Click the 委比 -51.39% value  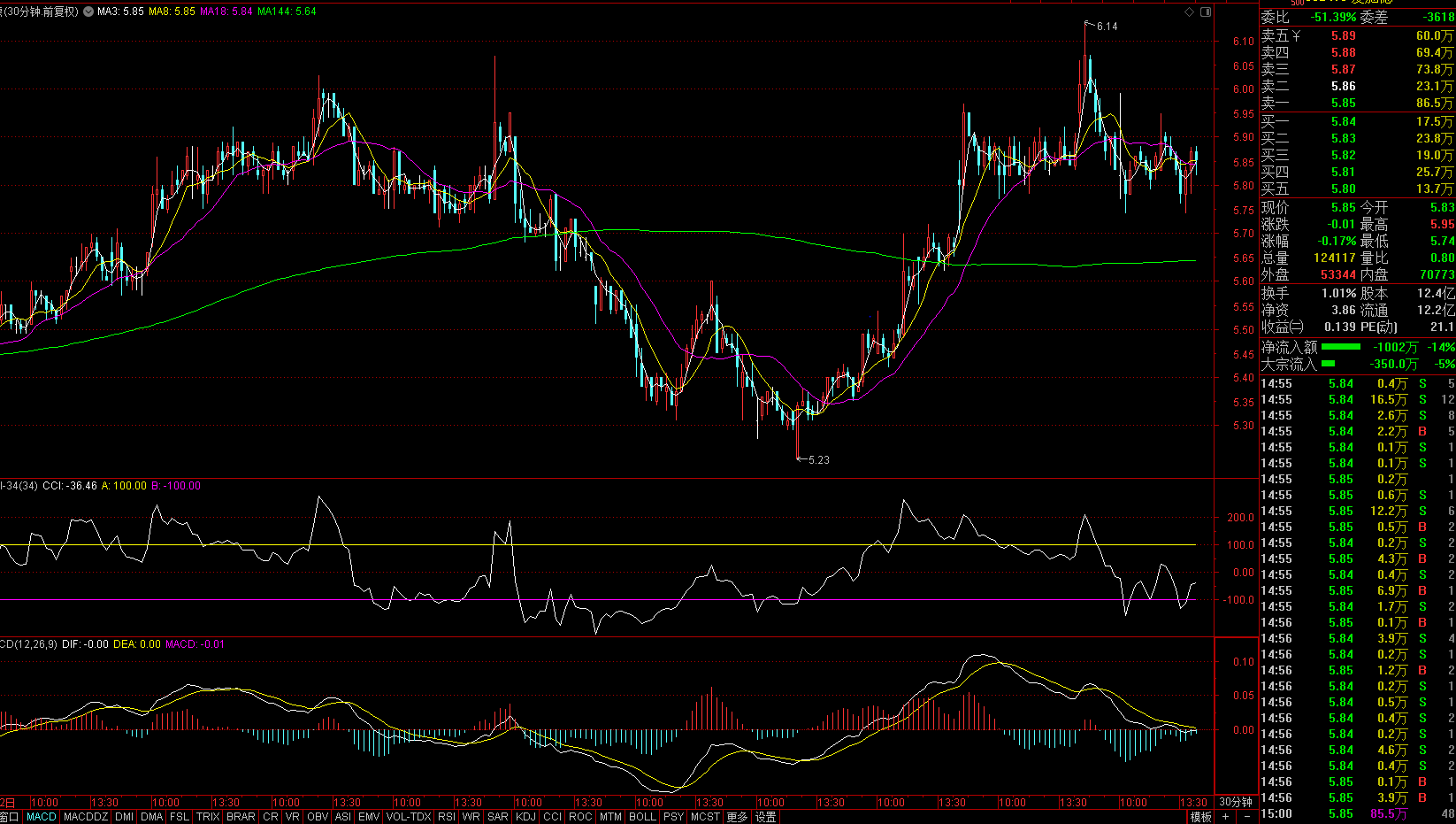[x=1334, y=17]
